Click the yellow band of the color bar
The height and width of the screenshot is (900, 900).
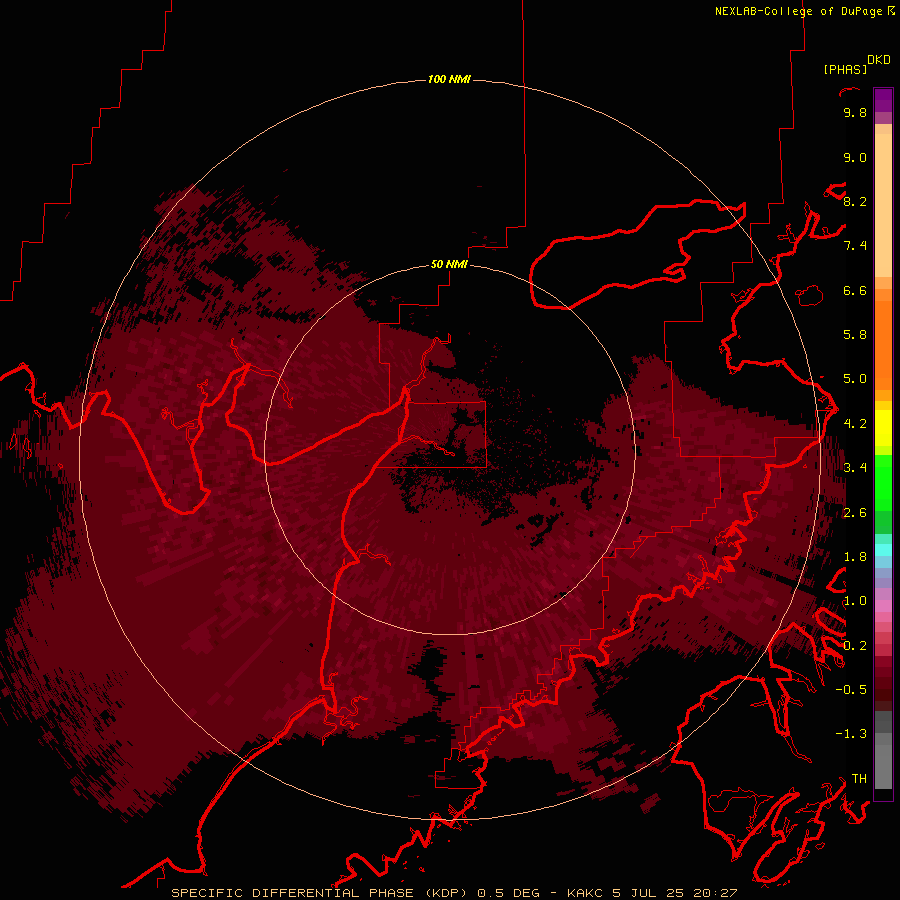(x=883, y=428)
